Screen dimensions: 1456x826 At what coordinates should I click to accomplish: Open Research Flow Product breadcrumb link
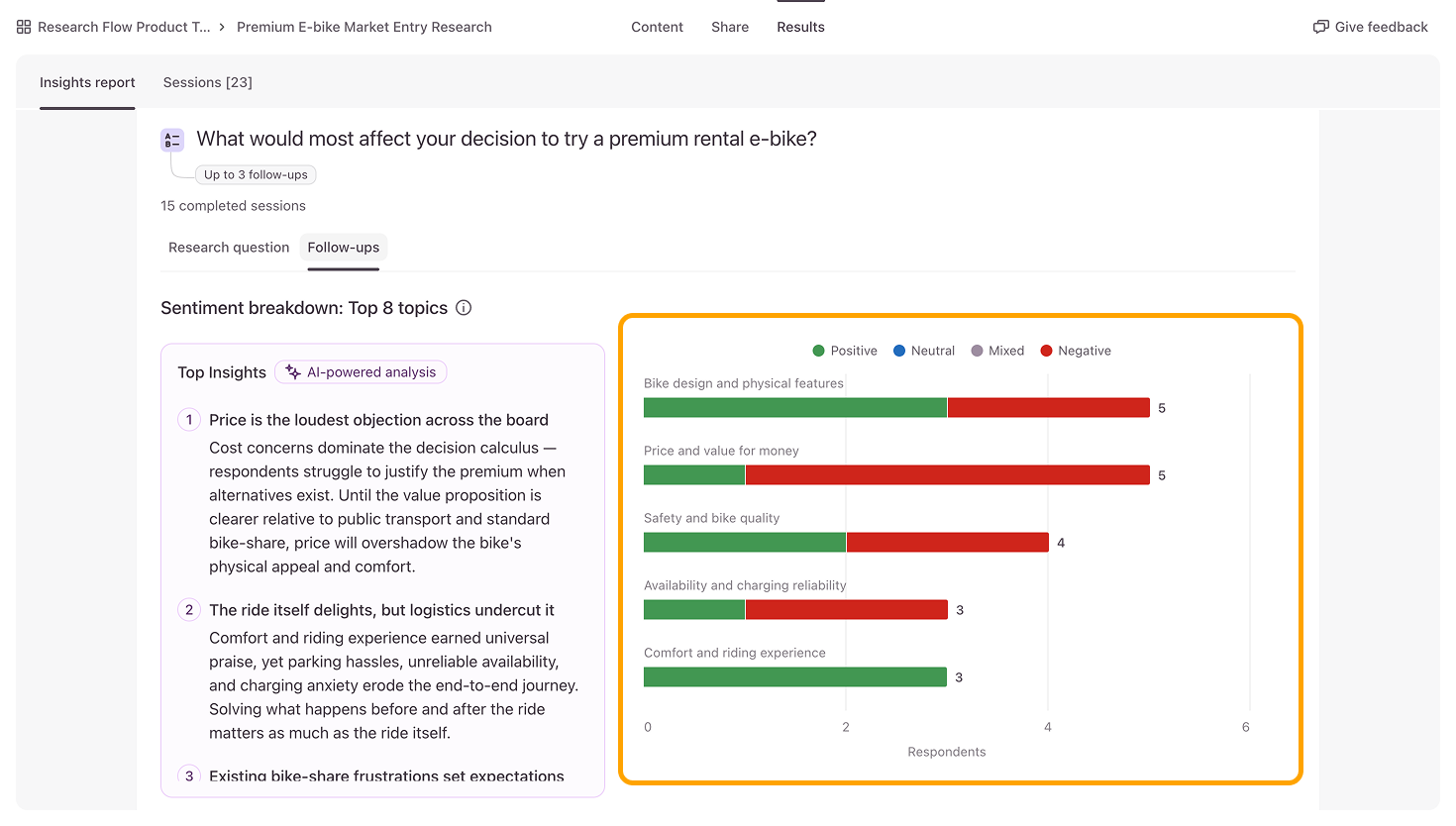tap(124, 27)
